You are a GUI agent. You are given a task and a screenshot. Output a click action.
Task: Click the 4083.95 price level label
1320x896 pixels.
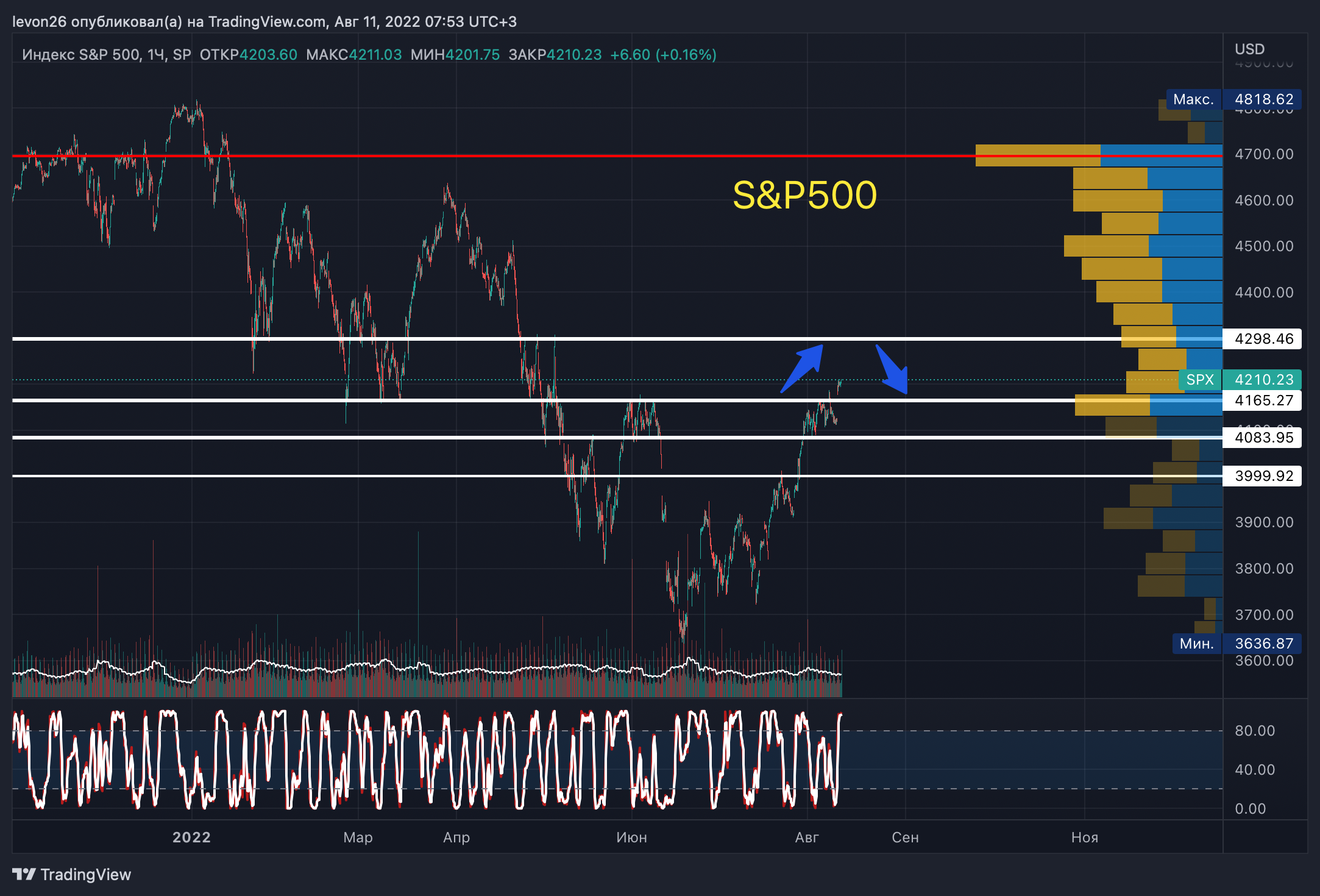tap(1262, 438)
